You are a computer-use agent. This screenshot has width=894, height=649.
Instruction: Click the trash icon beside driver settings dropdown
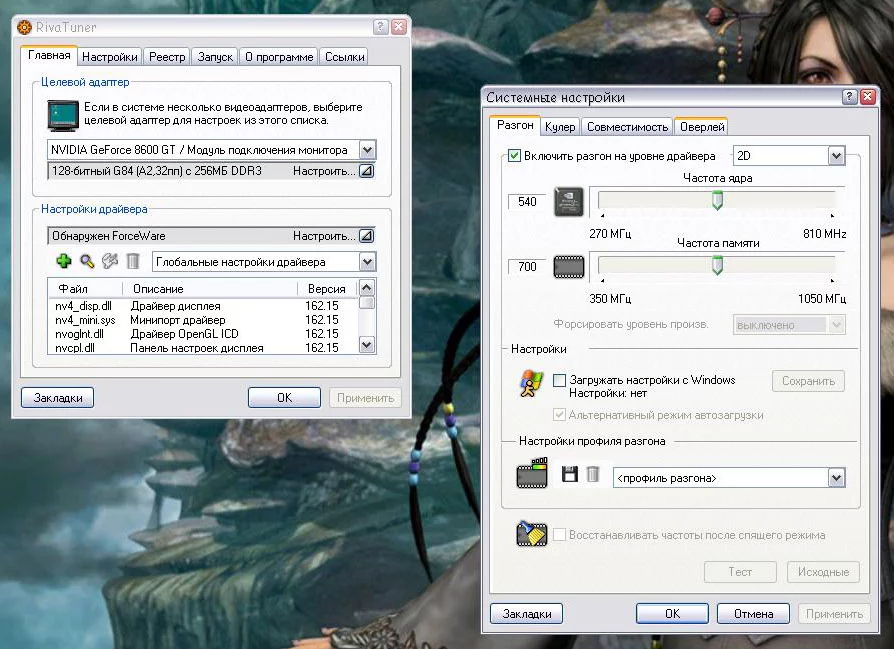(x=133, y=261)
